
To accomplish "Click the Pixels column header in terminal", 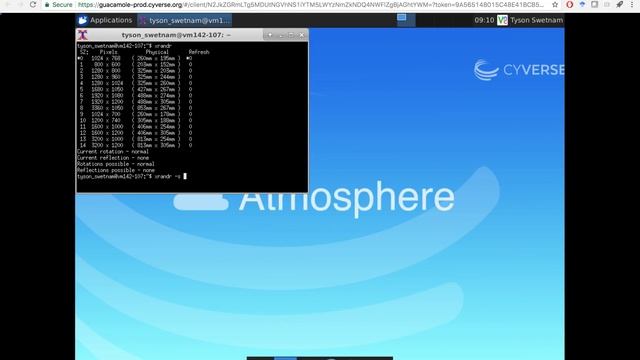I will (108, 52).
